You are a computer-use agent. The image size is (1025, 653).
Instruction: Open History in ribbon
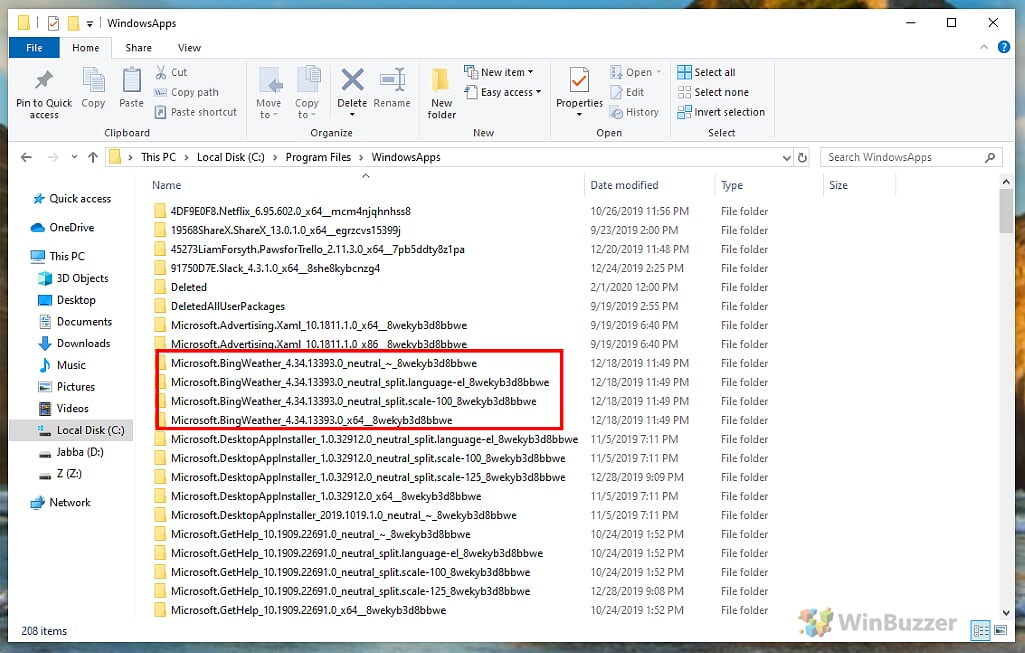[634, 112]
